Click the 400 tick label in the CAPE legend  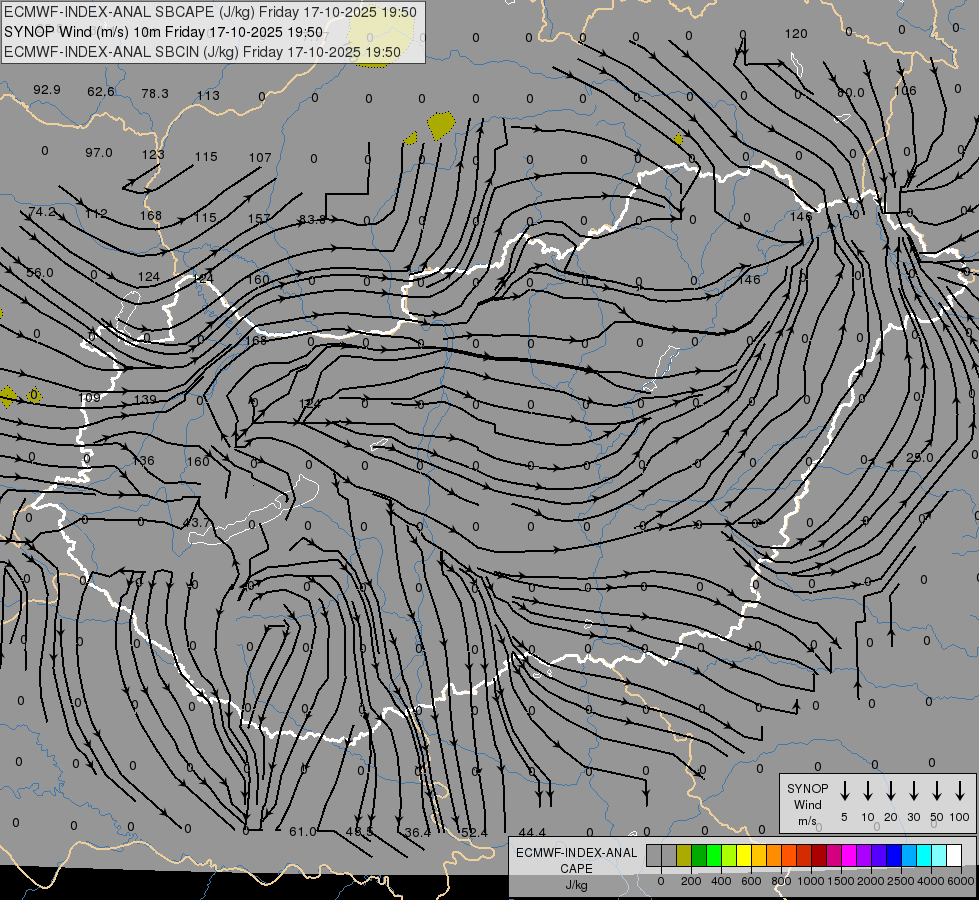pos(721,881)
